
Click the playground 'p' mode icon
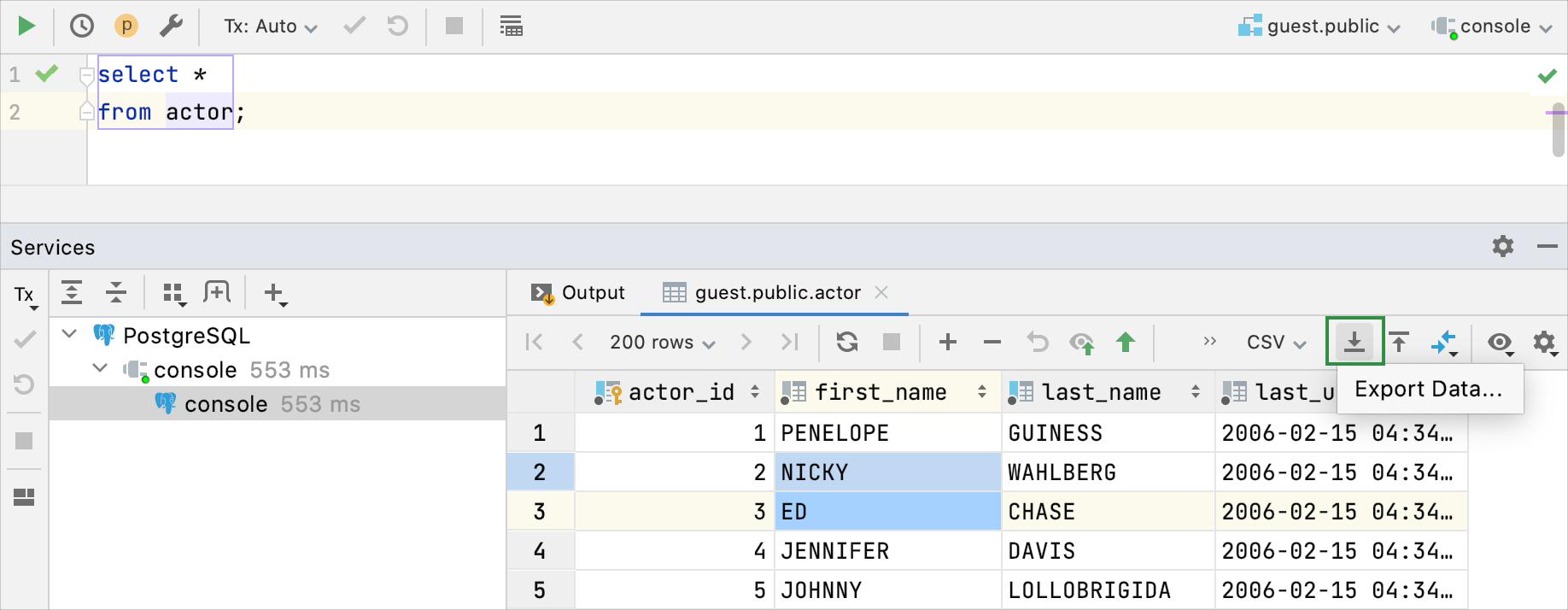click(126, 26)
